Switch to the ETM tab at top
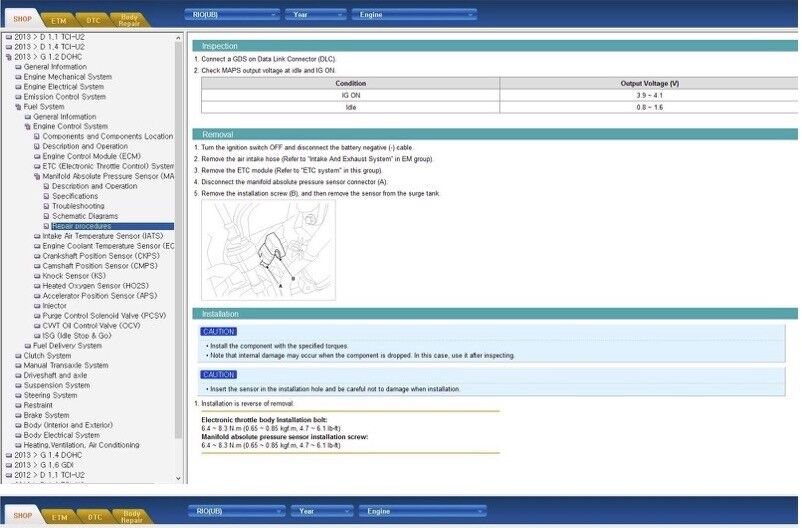The width and height of the screenshot is (802, 528). [x=59, y=17]
